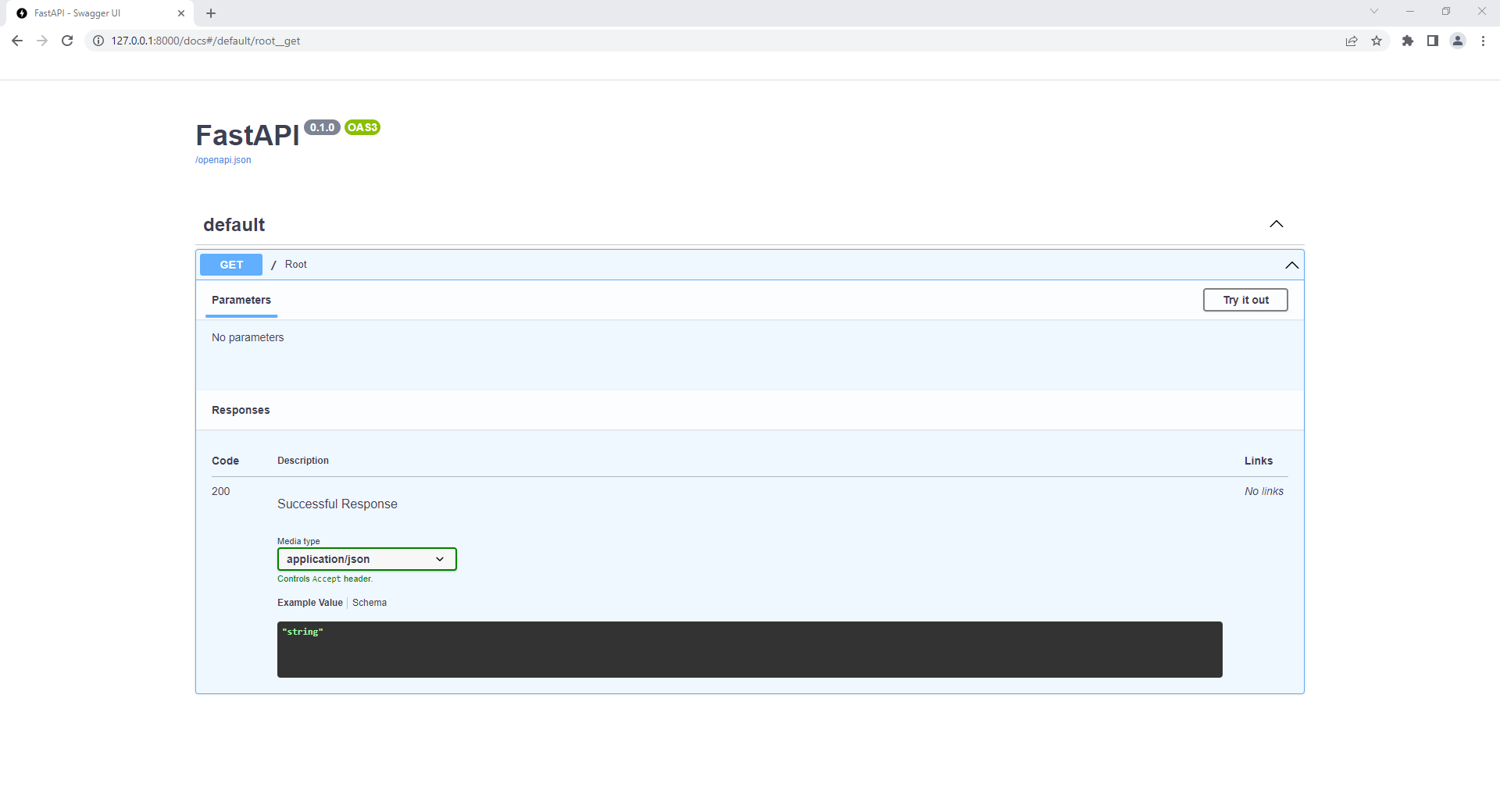Share this page icon

[1352, 41]
